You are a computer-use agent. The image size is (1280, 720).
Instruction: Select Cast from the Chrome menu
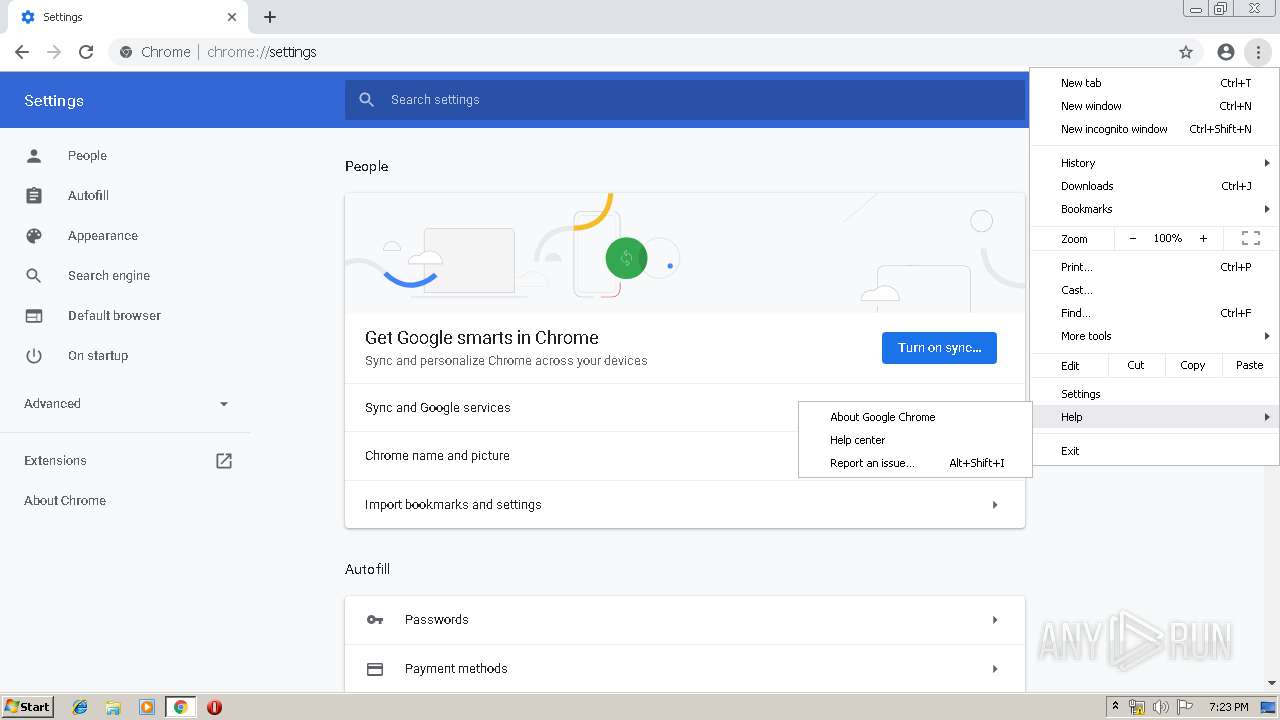pos(1155,290)
